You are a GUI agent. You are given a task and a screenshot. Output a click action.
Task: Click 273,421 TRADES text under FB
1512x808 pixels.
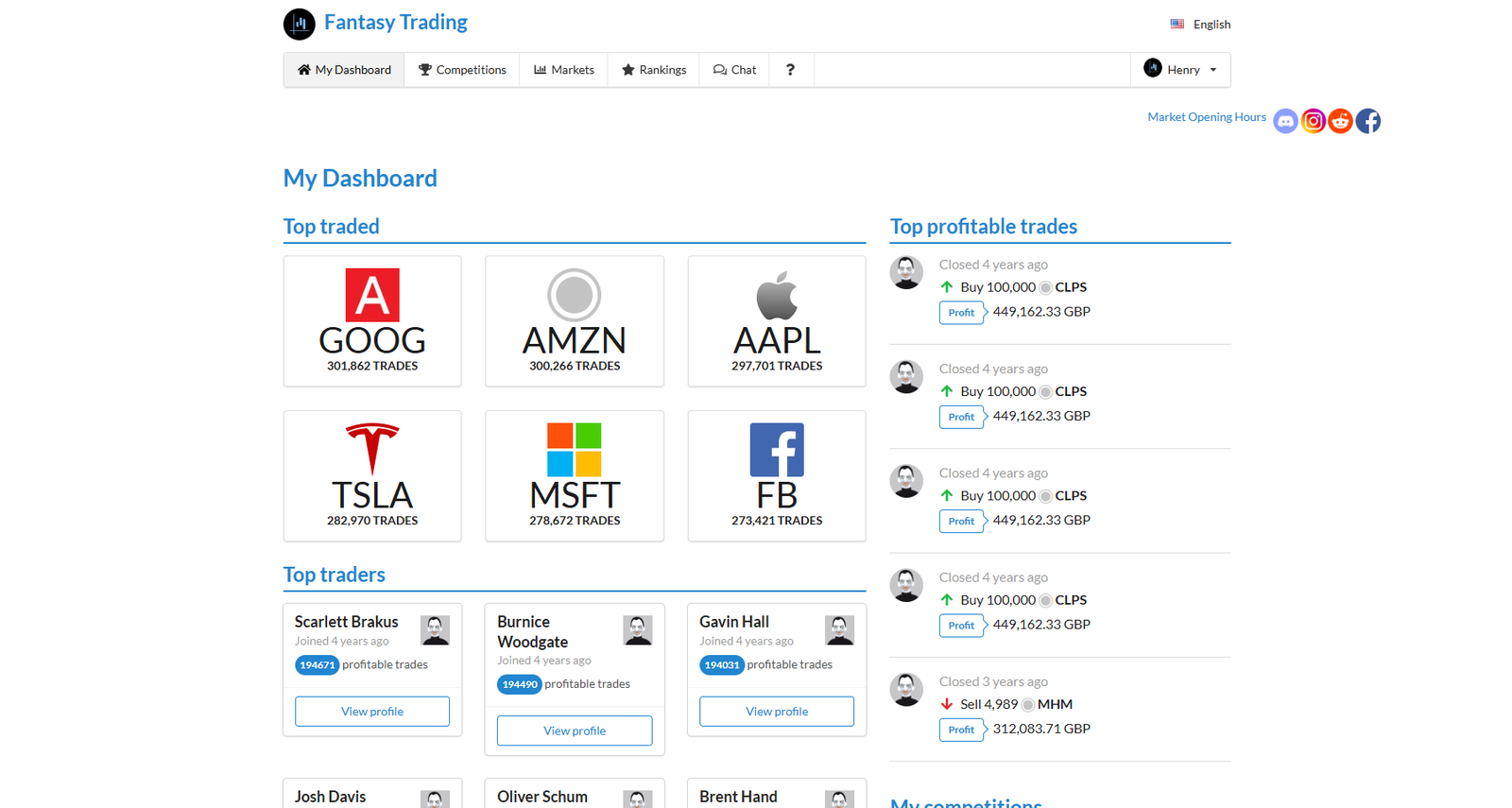pos(777,521)
